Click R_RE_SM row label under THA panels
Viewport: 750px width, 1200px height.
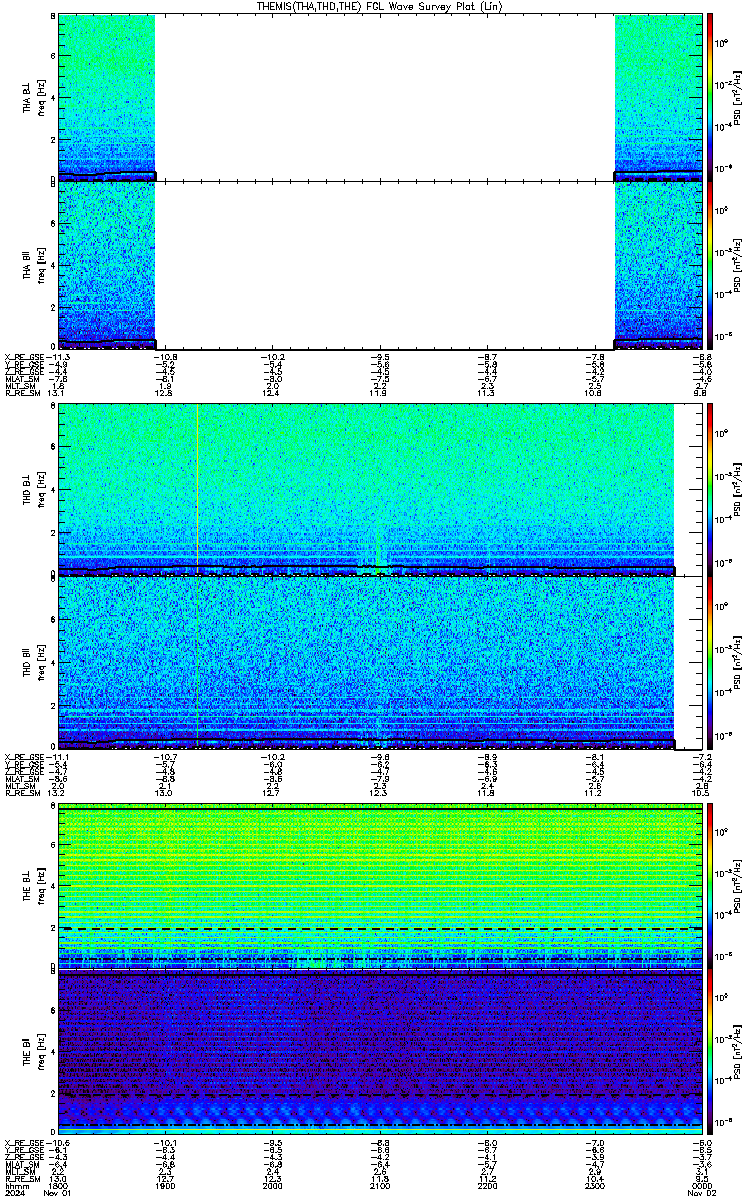21,393
